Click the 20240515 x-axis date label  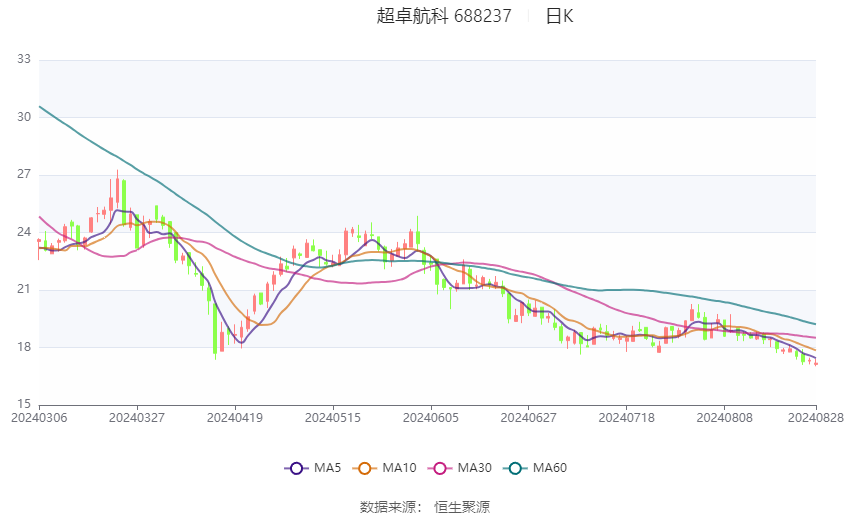(x=333, y=418)
